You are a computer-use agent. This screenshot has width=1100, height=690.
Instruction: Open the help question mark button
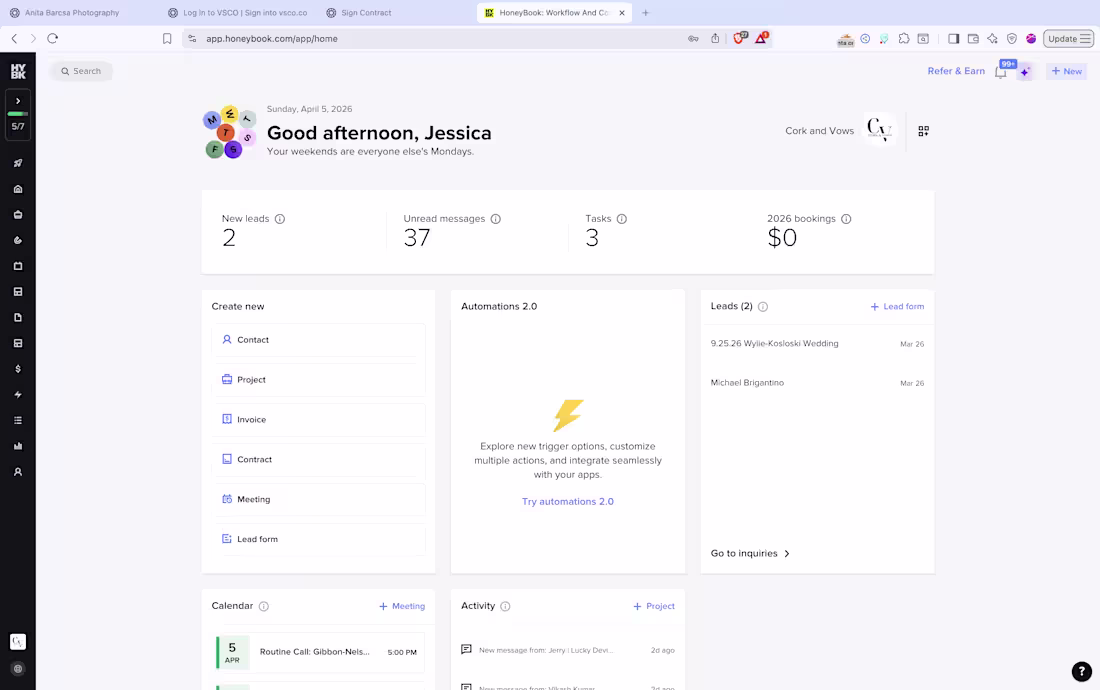tap(1082, 671)
